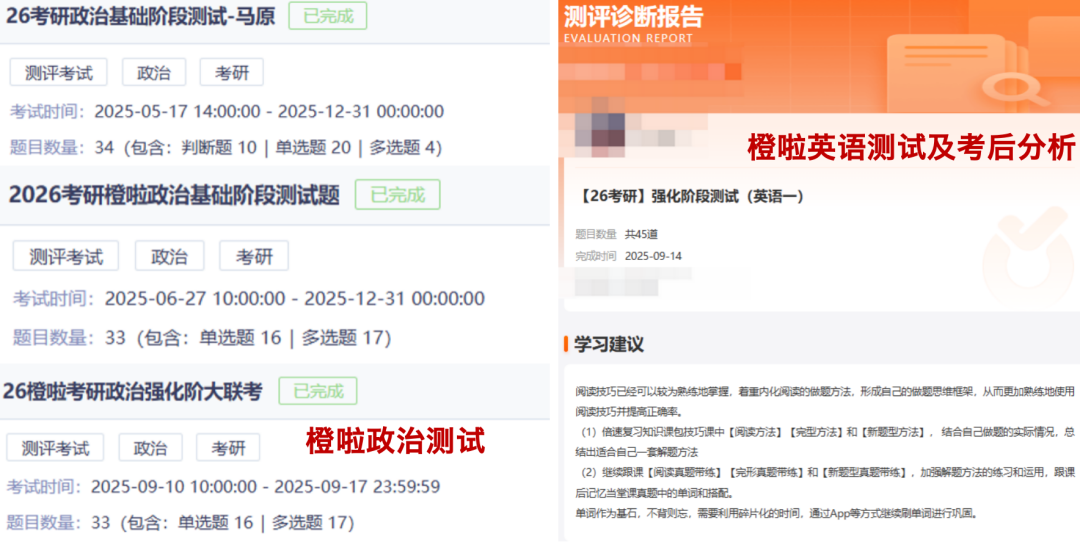Viewport: 1080px width, 542px height.
Task: Click report title 【26考研】强化阶段测试（英语一）
Action: point(693,197)
